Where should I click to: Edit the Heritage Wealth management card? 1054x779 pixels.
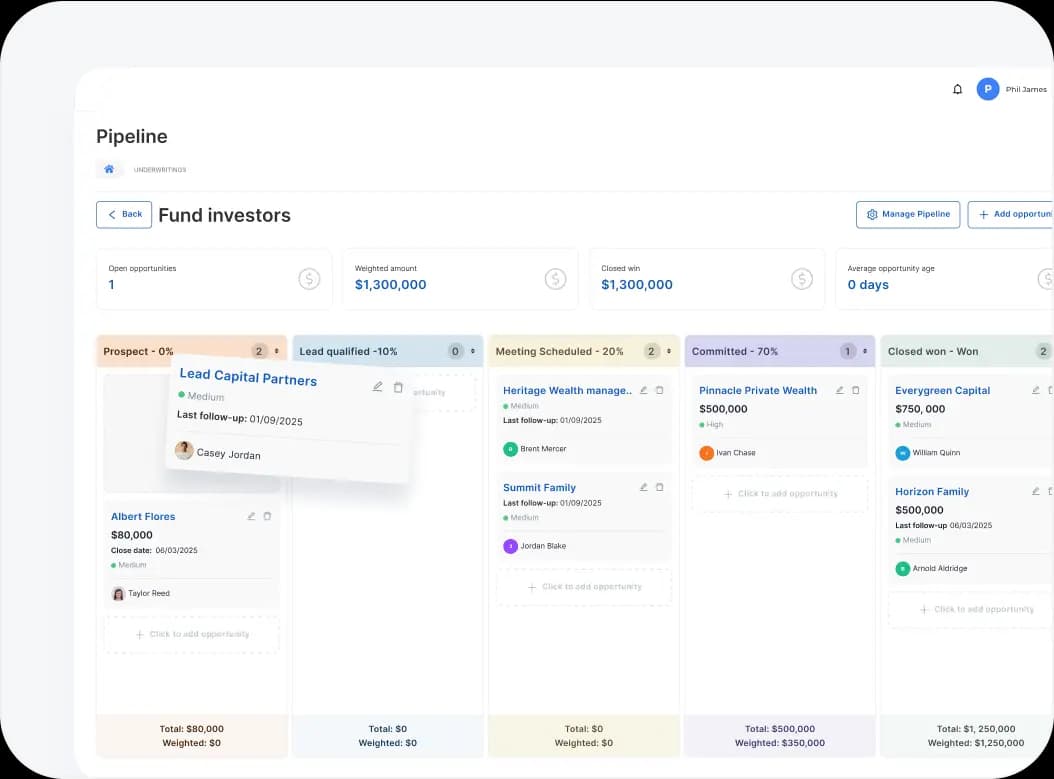pyautogui.click(x=643, y=390)
